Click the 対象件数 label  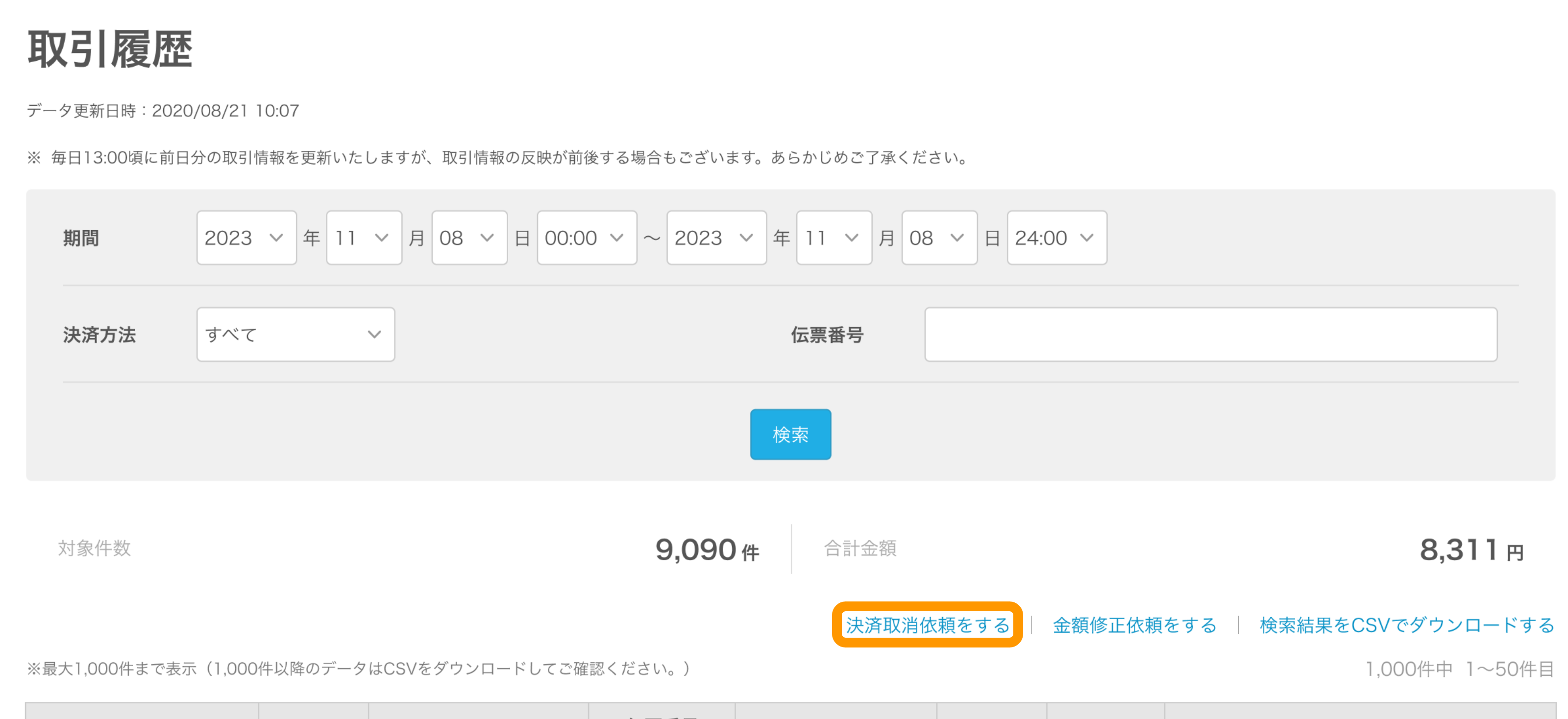(x=95, y=549)
